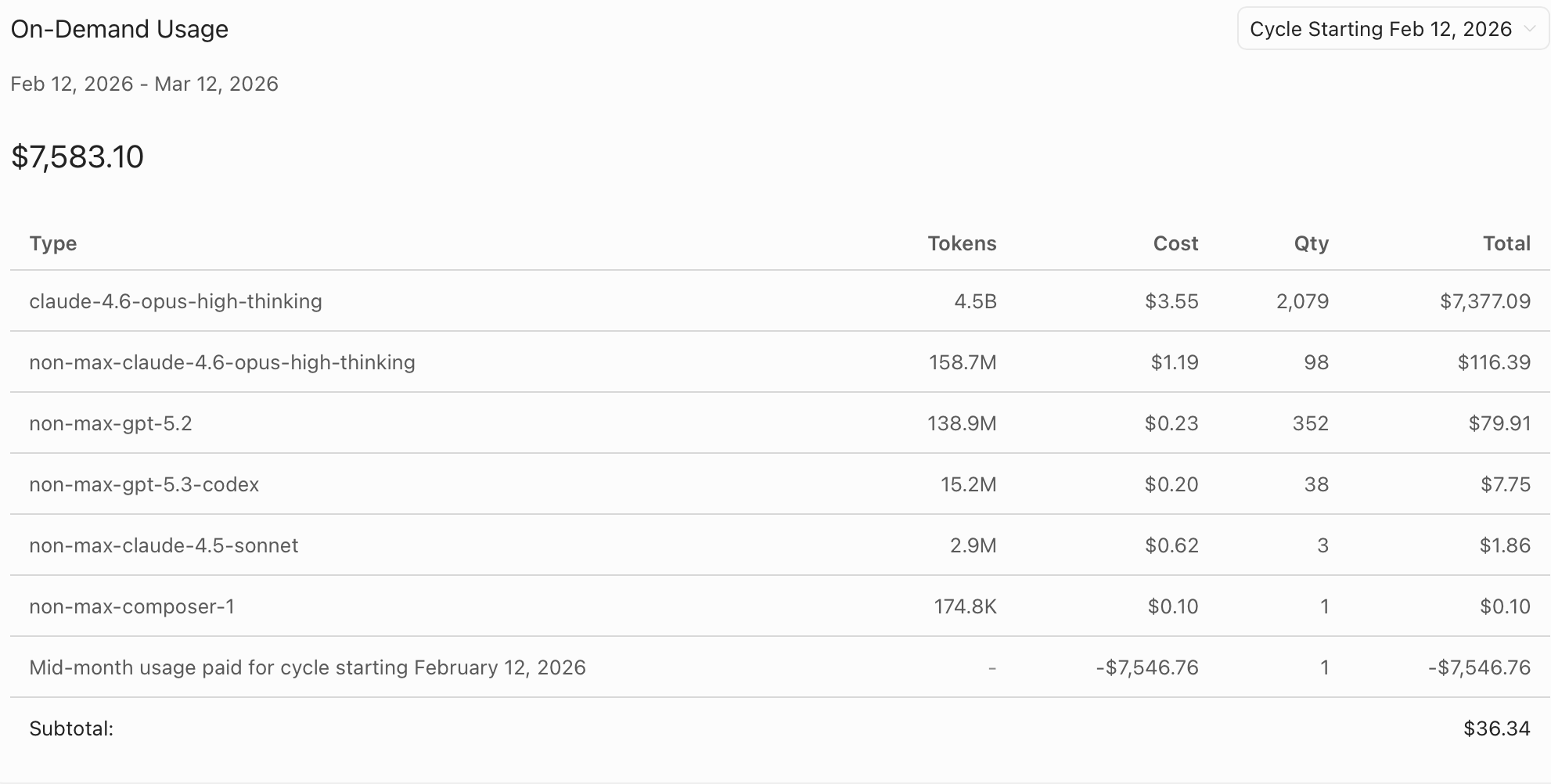Click the dropdown chevron next to cycle date
Viewport: 1551px width, 784px height.
[x=1529, y=30]
